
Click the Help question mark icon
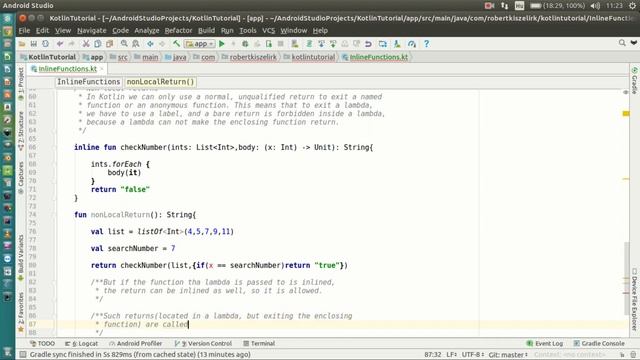pos(427,44)
